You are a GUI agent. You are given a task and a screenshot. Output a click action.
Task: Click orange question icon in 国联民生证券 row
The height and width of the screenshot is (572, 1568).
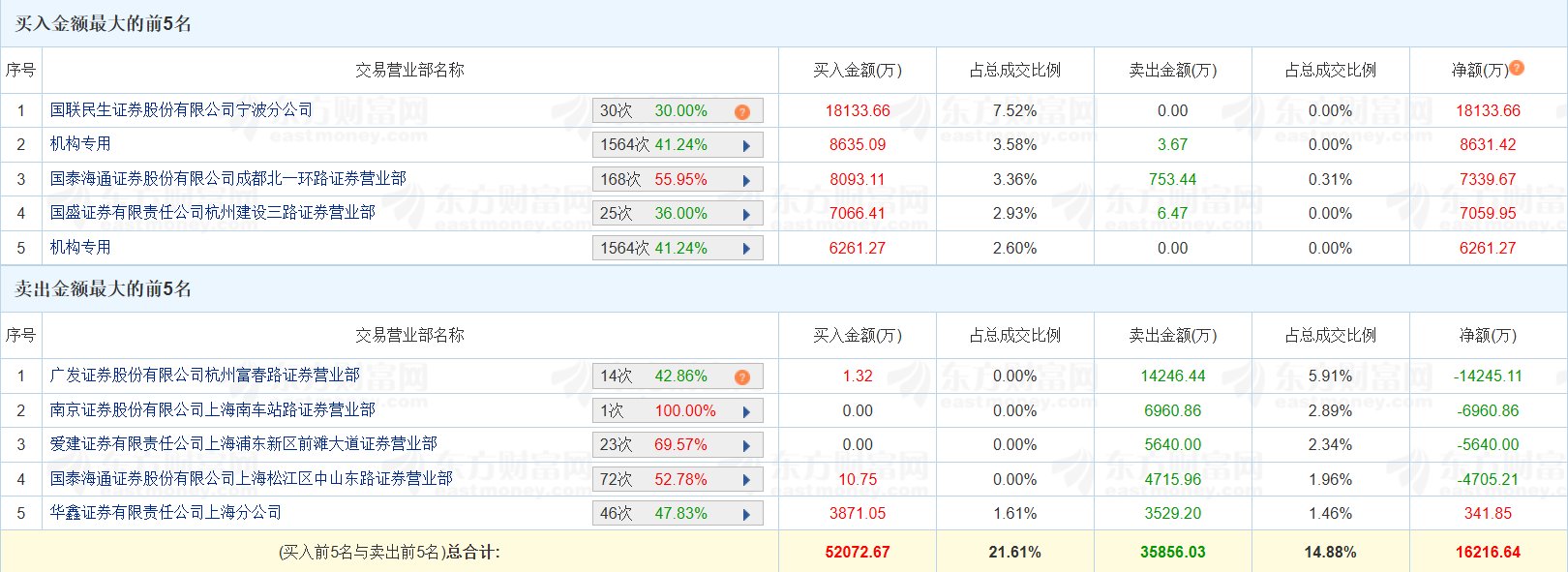pos(742,112)
